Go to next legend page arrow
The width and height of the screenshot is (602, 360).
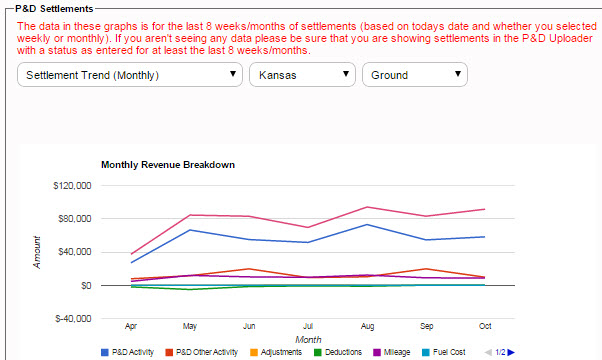[x=511, y=352]
